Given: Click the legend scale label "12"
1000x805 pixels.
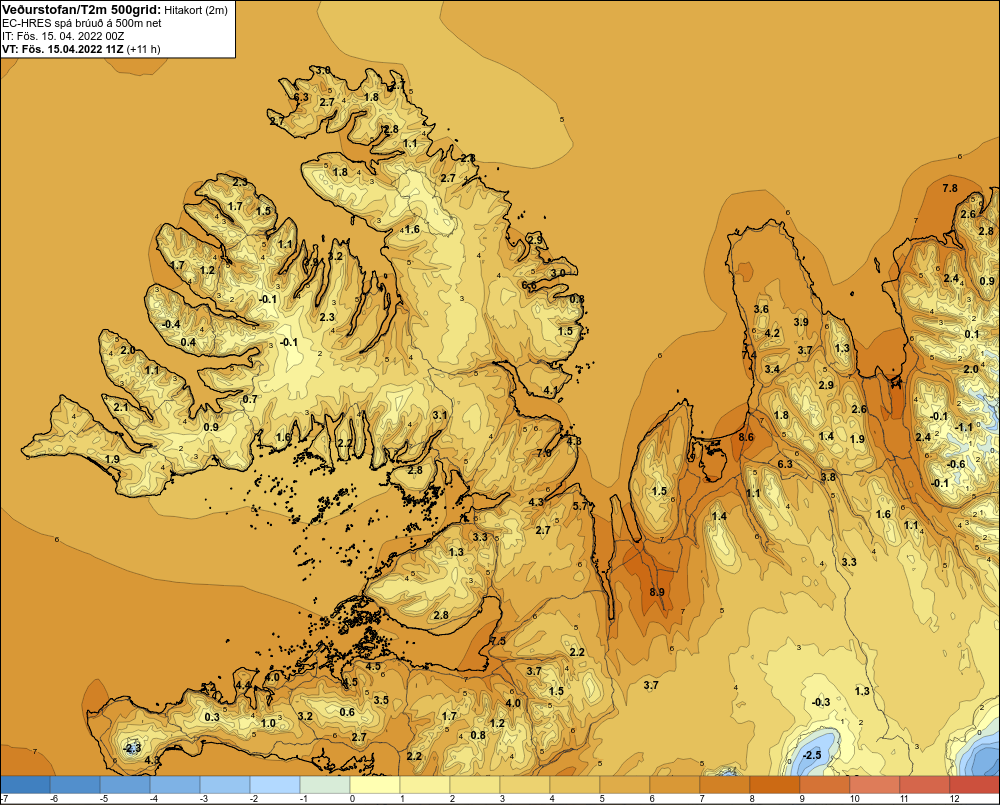Looking at the screenshot, I should point(955,799).
